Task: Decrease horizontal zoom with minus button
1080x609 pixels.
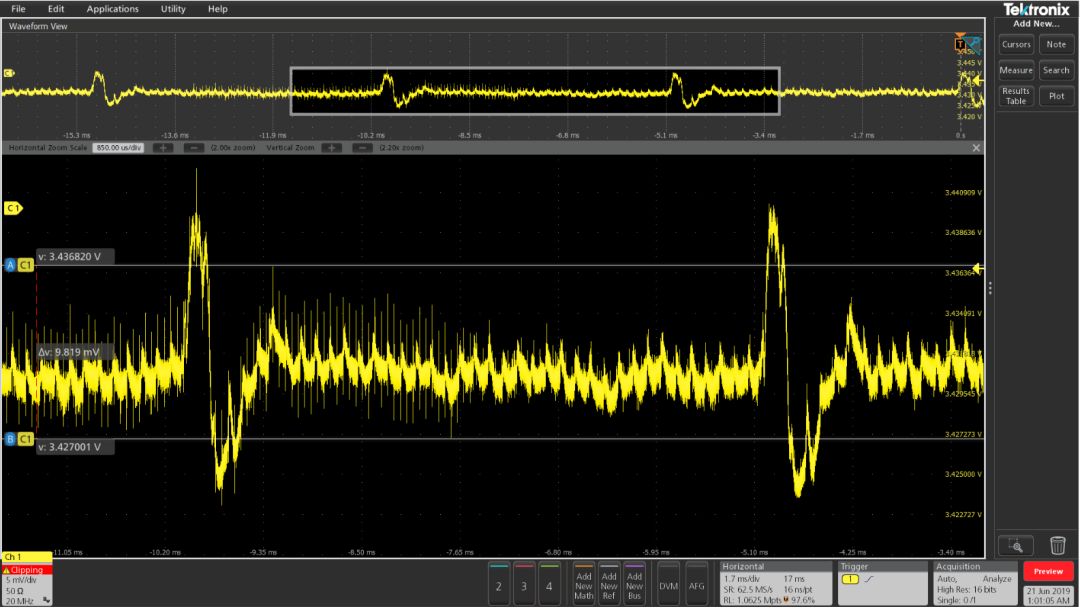Action: click(x=194, y=147)
